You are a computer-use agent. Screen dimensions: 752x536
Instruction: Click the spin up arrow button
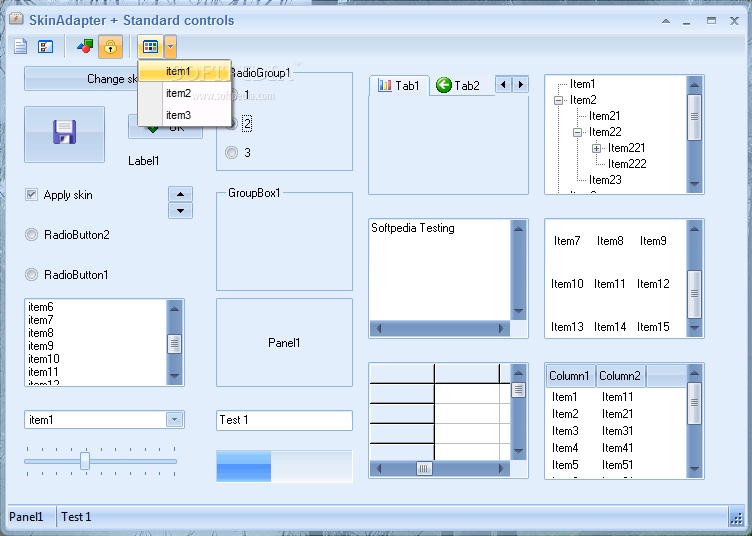pyautogui.click(x=180, y=194)
